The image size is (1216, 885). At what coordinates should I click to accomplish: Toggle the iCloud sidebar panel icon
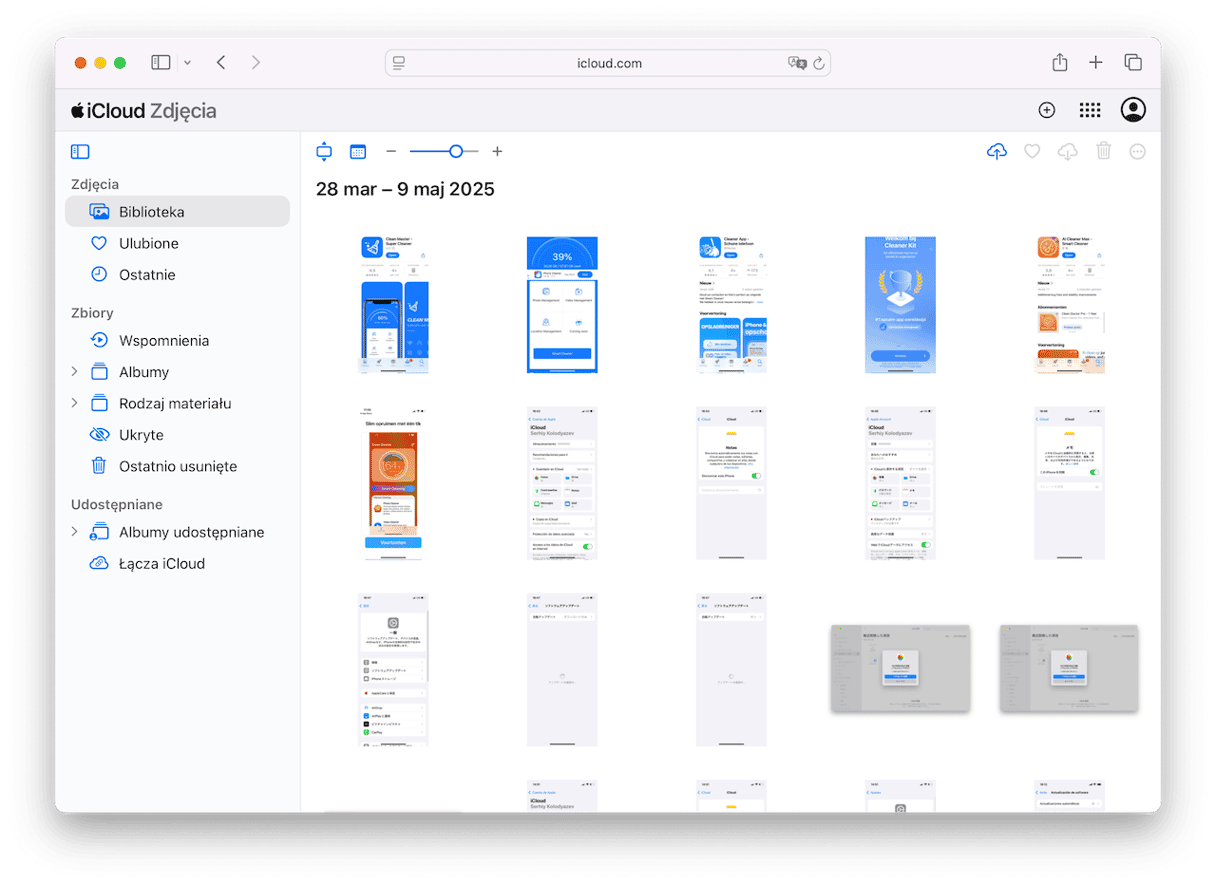click(80, 152)
